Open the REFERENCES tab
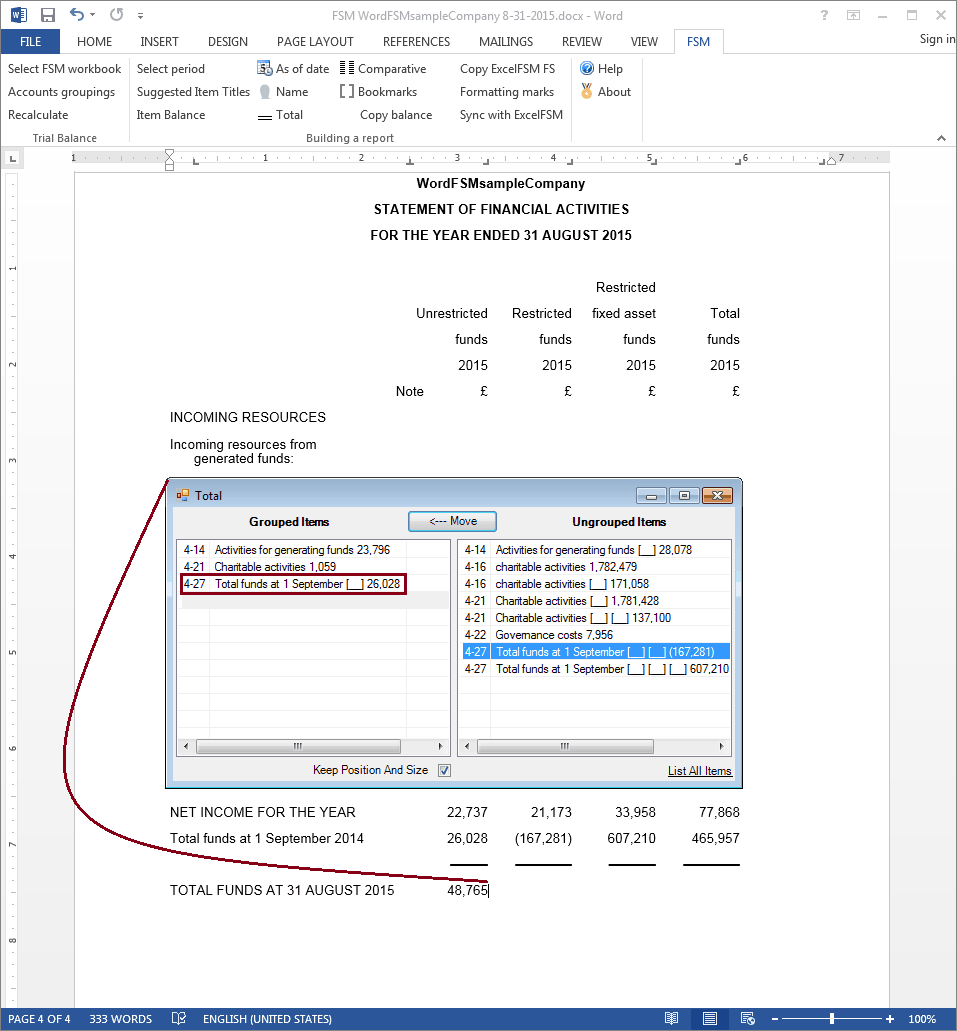This screenshot has height=1031, width=957. [x=416, y=41]
